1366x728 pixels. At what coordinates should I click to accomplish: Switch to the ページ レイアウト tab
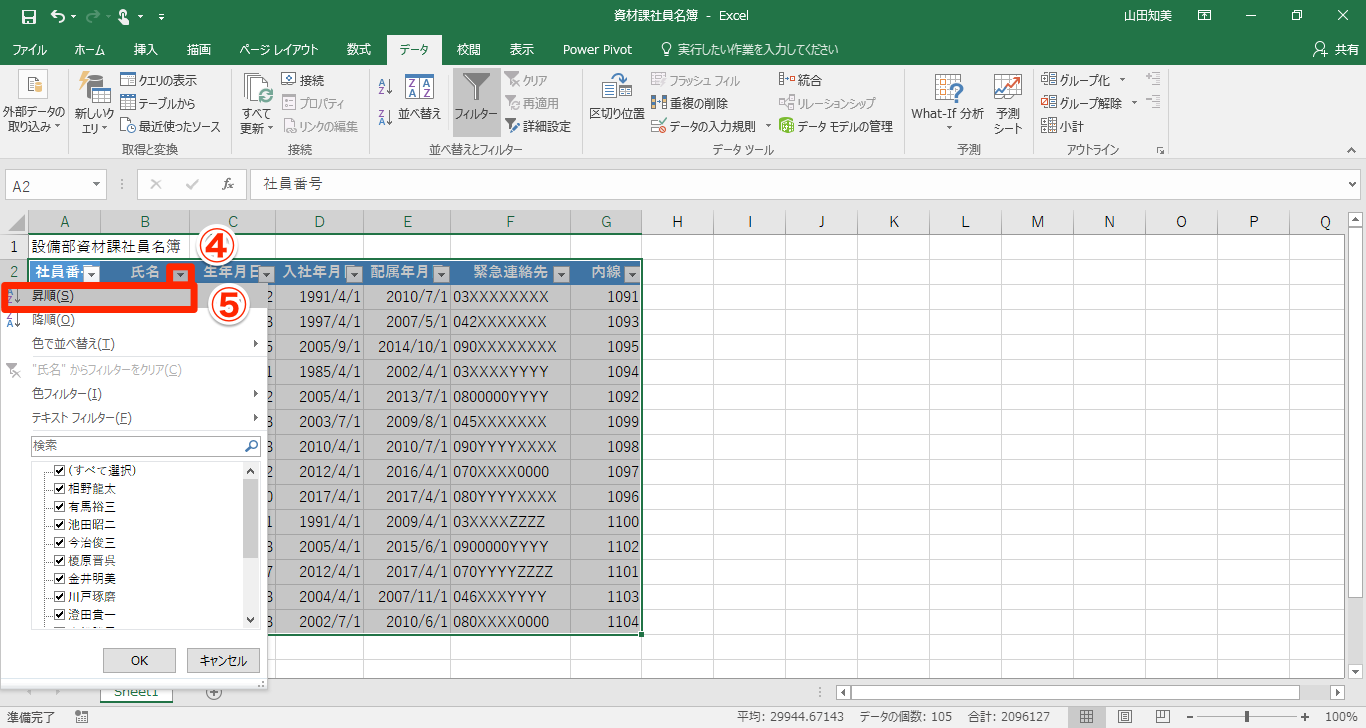coord(279,49)
